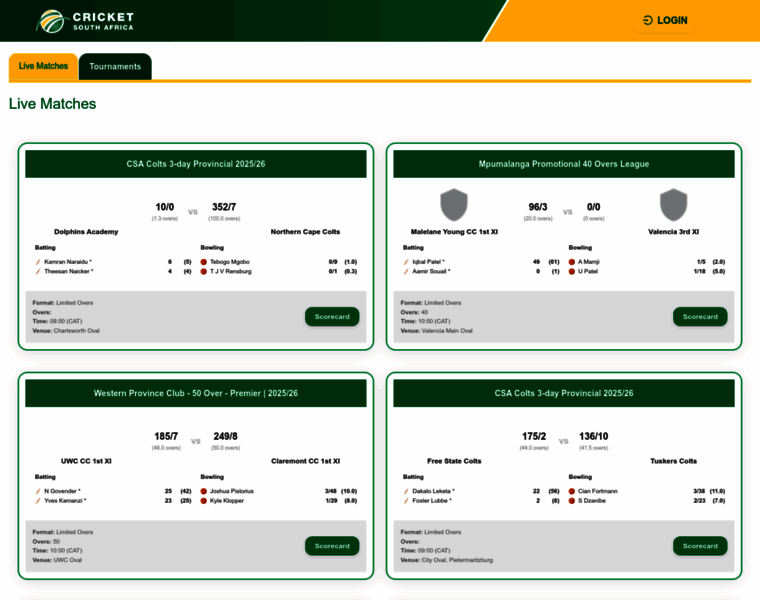Click Malelane Young CC 1st XI name

tap(454, 232)
